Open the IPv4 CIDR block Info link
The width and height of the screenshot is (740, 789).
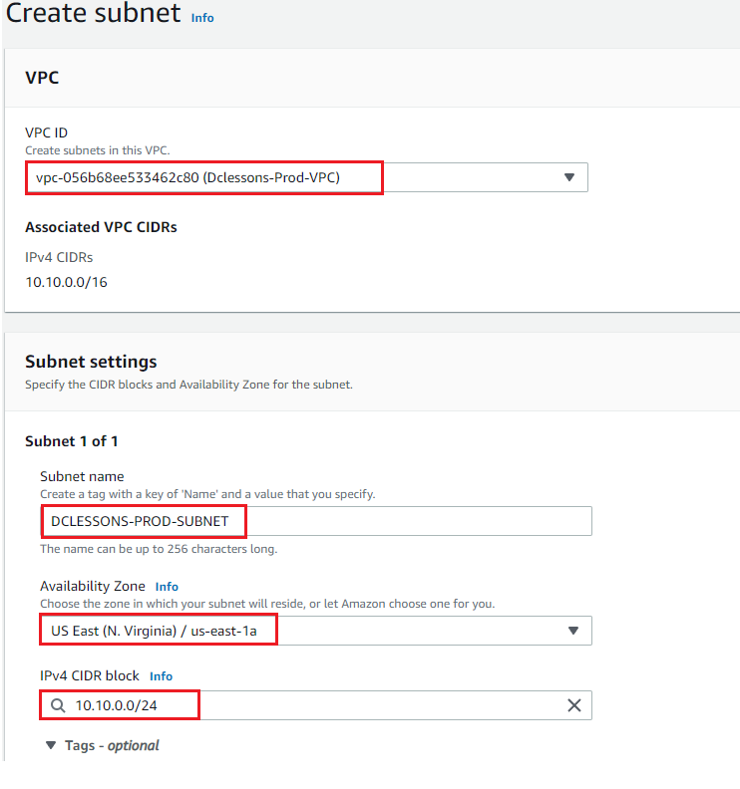[x=161, y=676]
